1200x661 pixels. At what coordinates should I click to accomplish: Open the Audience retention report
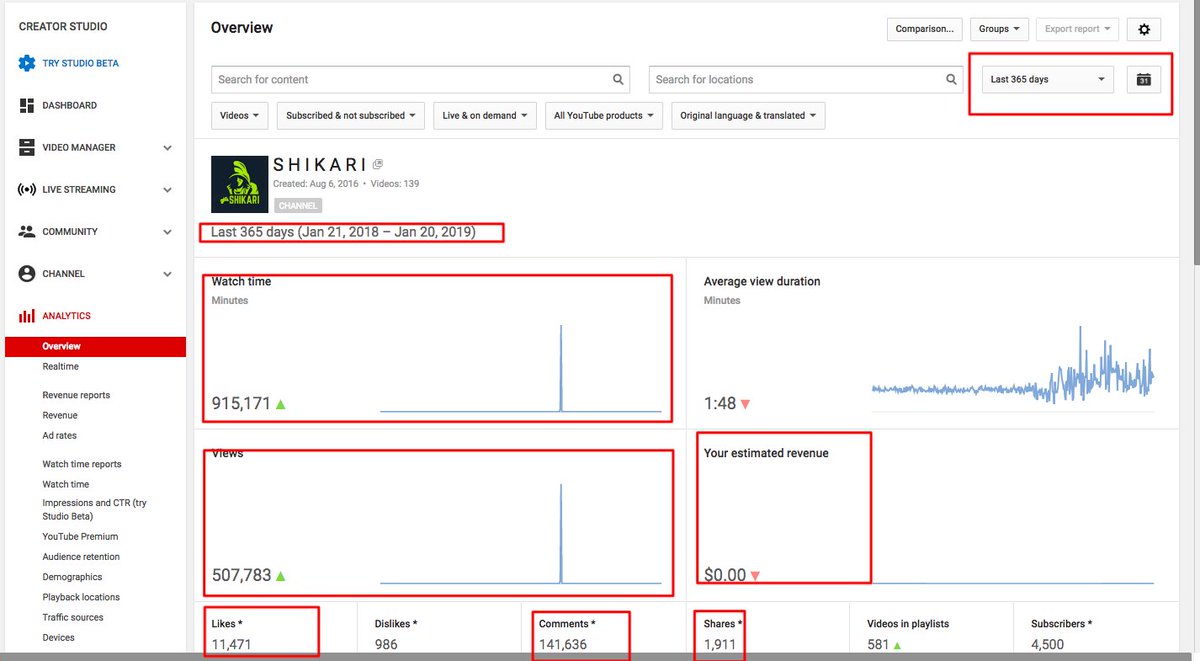pyautogui.click(x=81, y=557)
